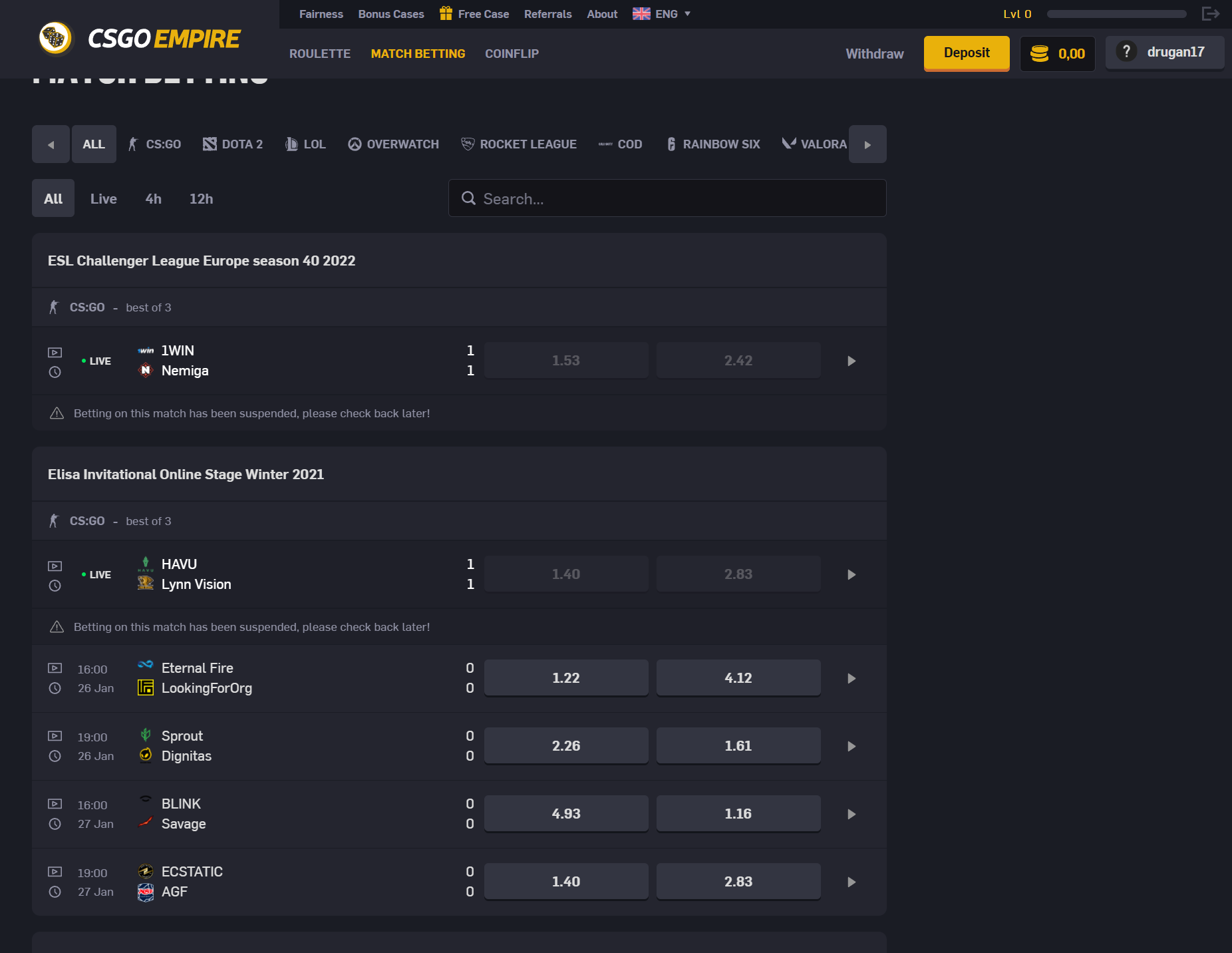Click the logout icon at top right
Image resolution: width=1232 pixels, height=953 pixels.
[x=1210, y=13]
